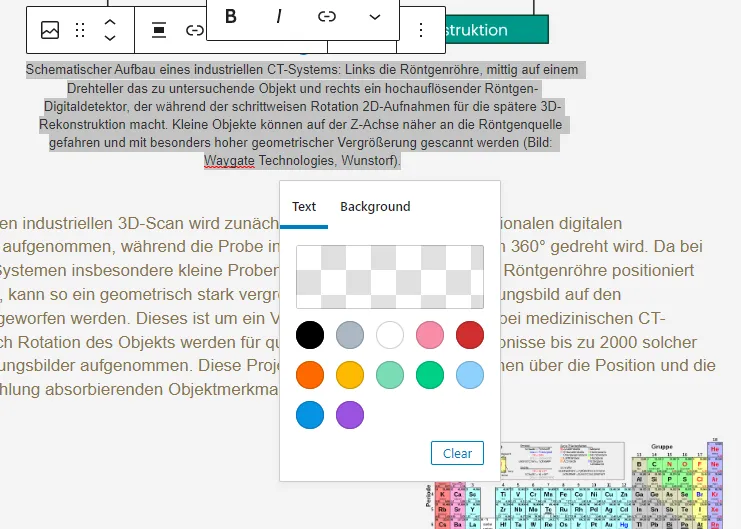Click the selected caption starting 'Schematischer Aufbau'
Viewport: 741px width, 529px height.
(305, 115)
